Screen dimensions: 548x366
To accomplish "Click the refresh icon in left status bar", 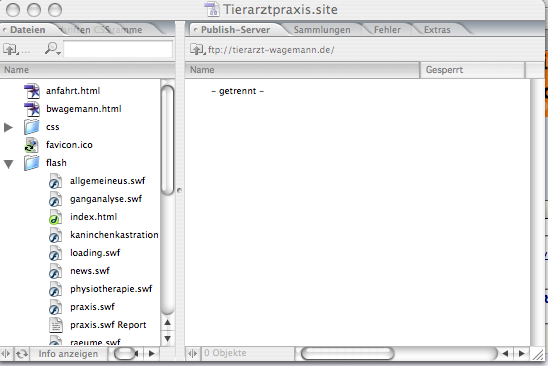I will 22,354.
